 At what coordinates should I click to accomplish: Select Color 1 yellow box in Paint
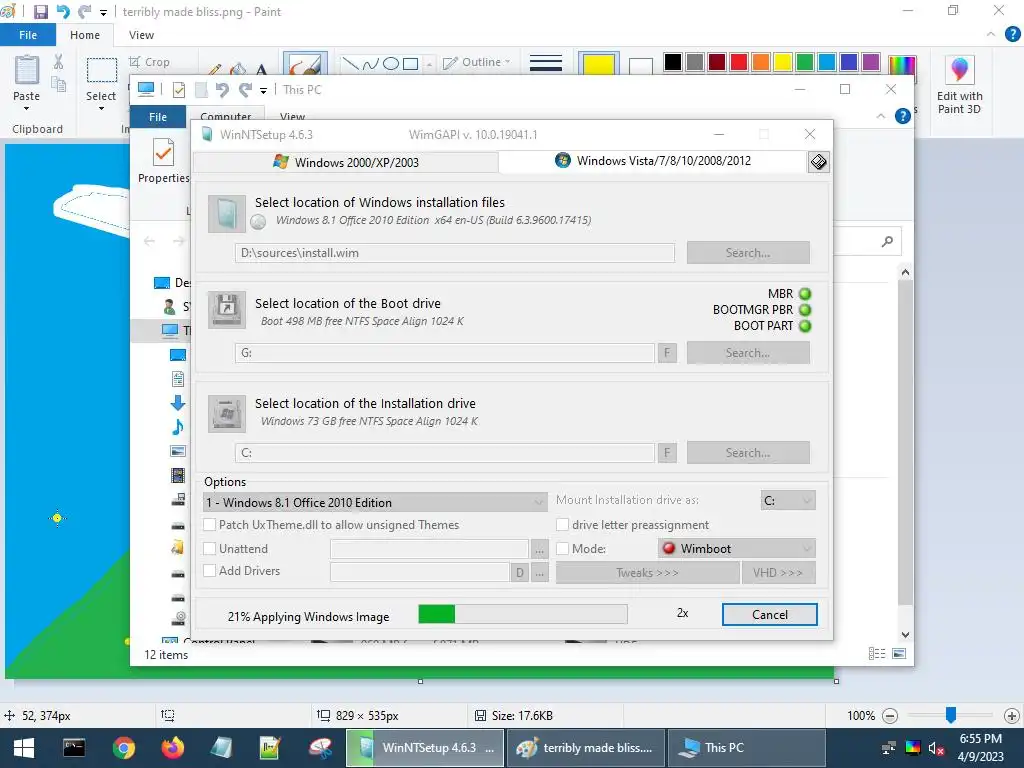click(598, 65)
